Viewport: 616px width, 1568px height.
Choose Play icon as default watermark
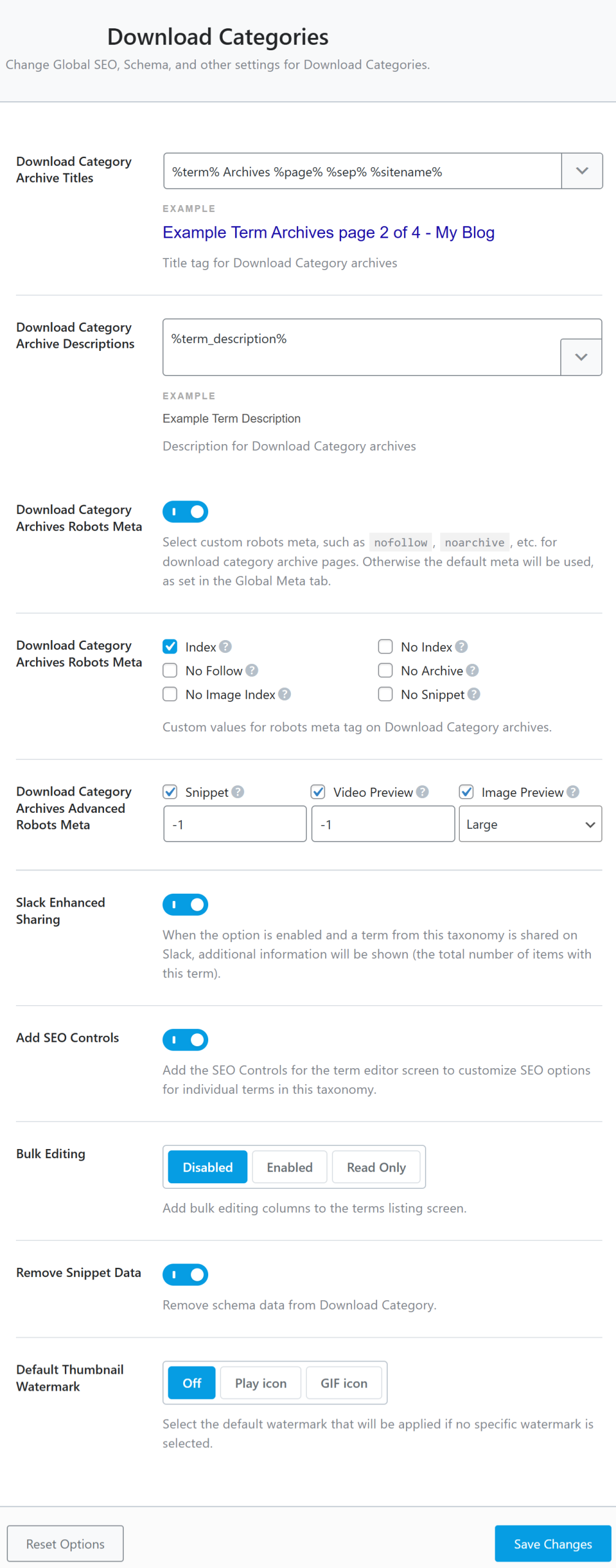260,1382
